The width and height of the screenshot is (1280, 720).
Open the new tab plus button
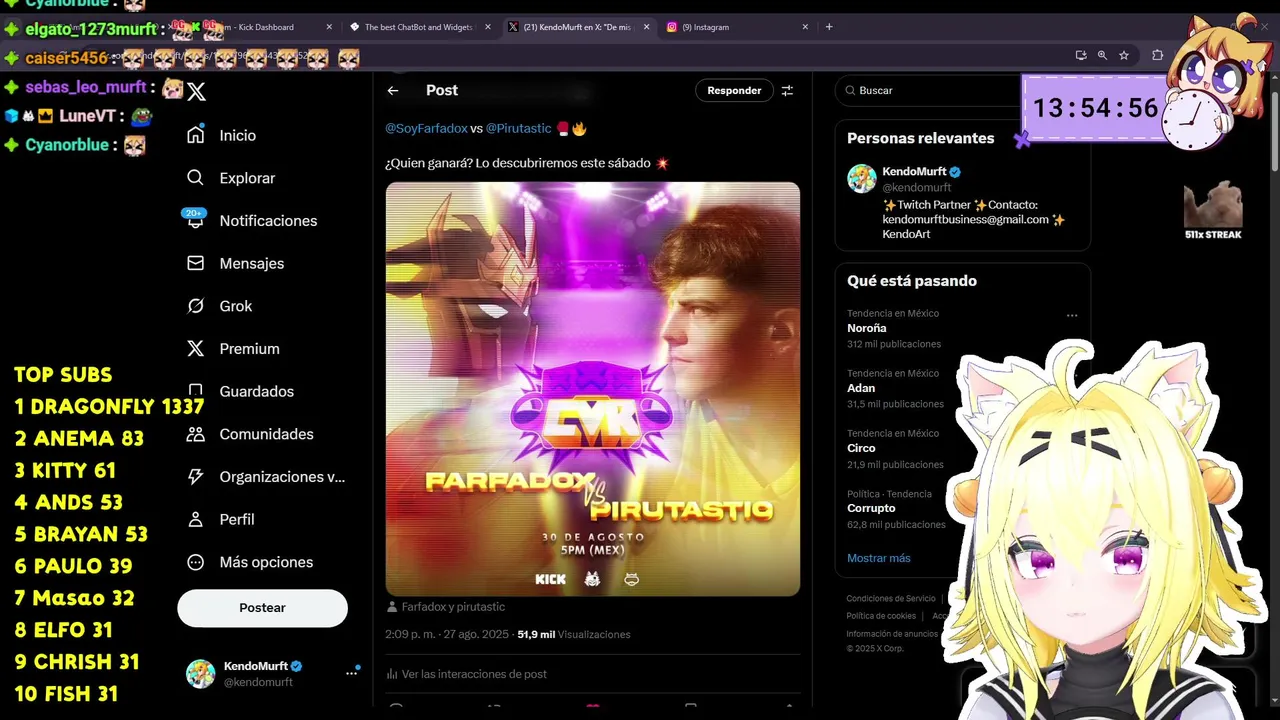(829, 27)
